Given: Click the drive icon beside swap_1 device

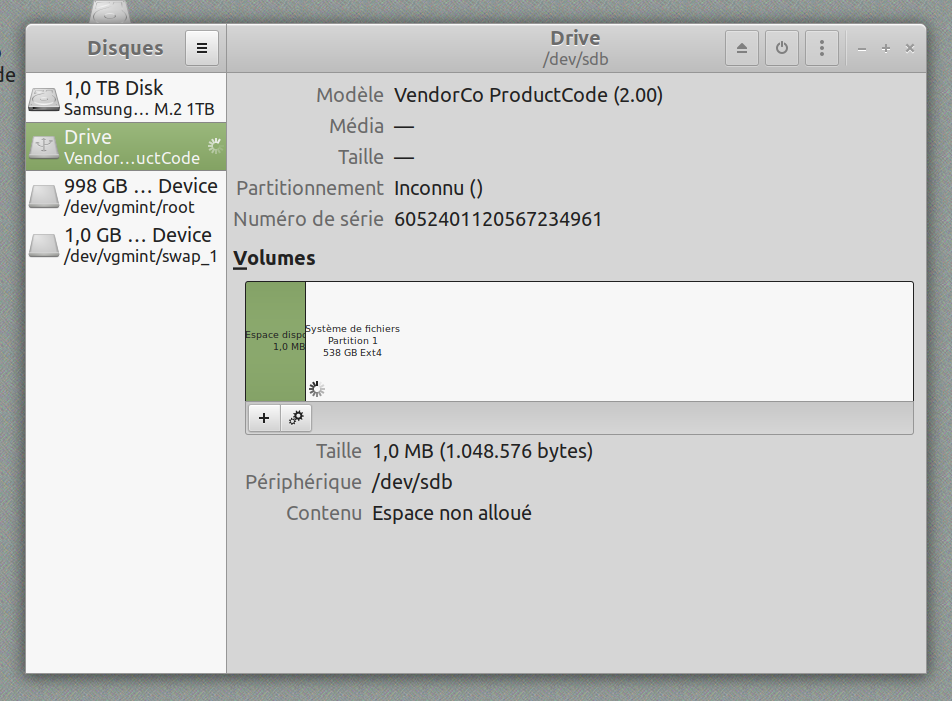Looking at the screenshot, I should [44, 245].
